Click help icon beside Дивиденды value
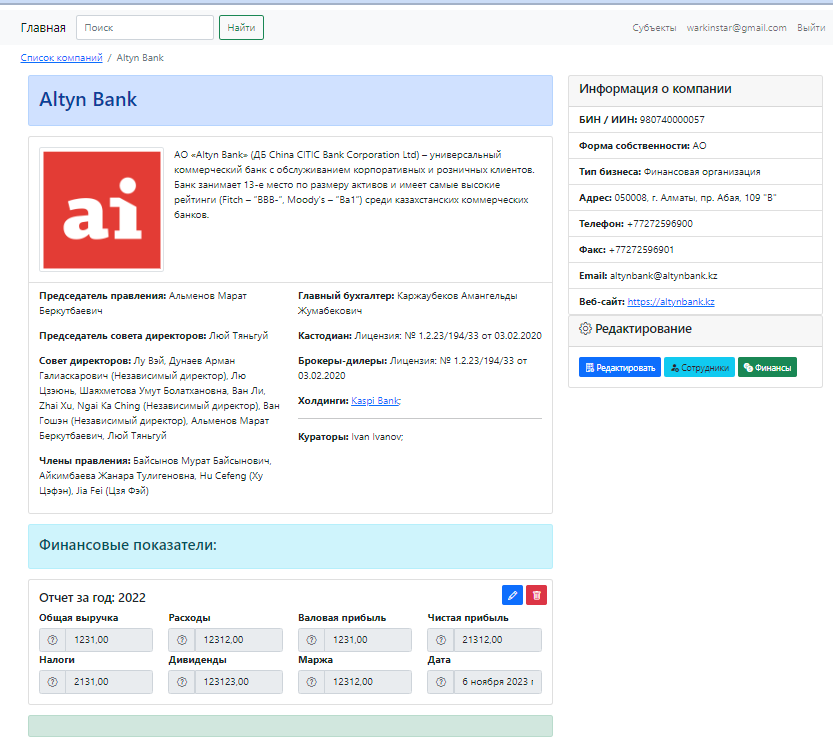The image size is (833, 748). pyautogui.click(x=182, y=682)
